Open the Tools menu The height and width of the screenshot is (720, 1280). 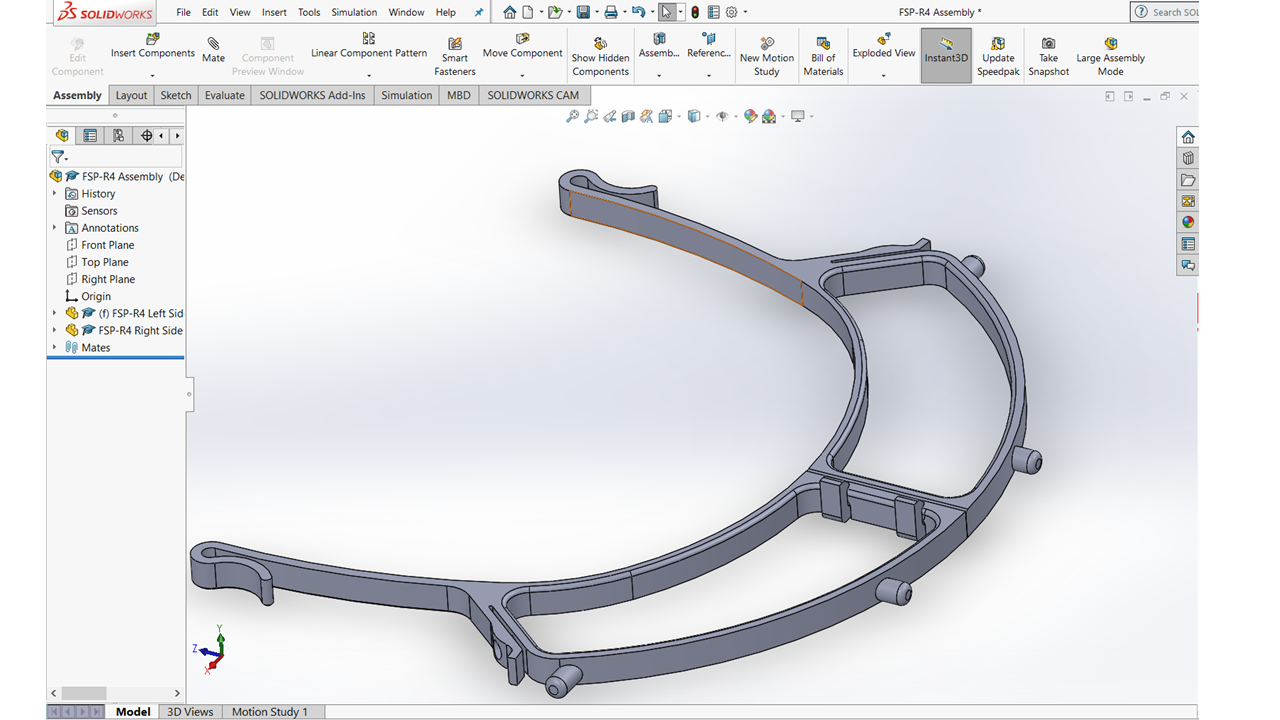[309, 12]
